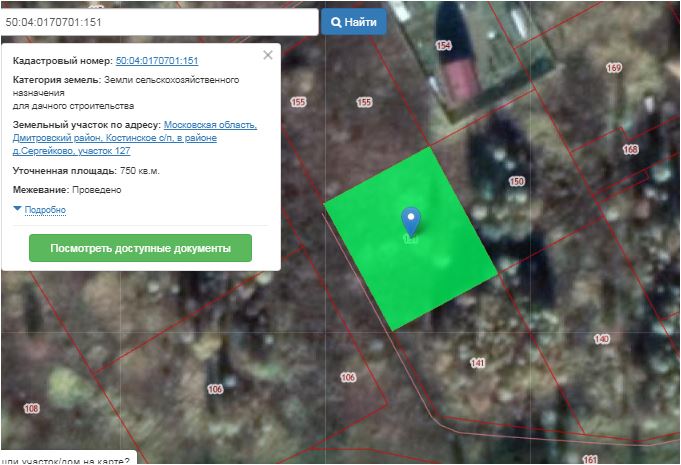Click the magnifier icon in the Найти button
The image size is (681, 465).
pyautogui.click(x=335, y=21)
